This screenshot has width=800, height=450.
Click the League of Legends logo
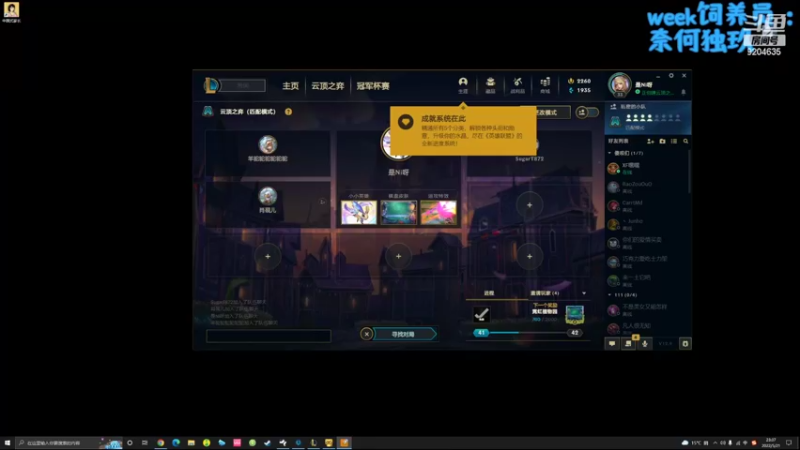211,85
